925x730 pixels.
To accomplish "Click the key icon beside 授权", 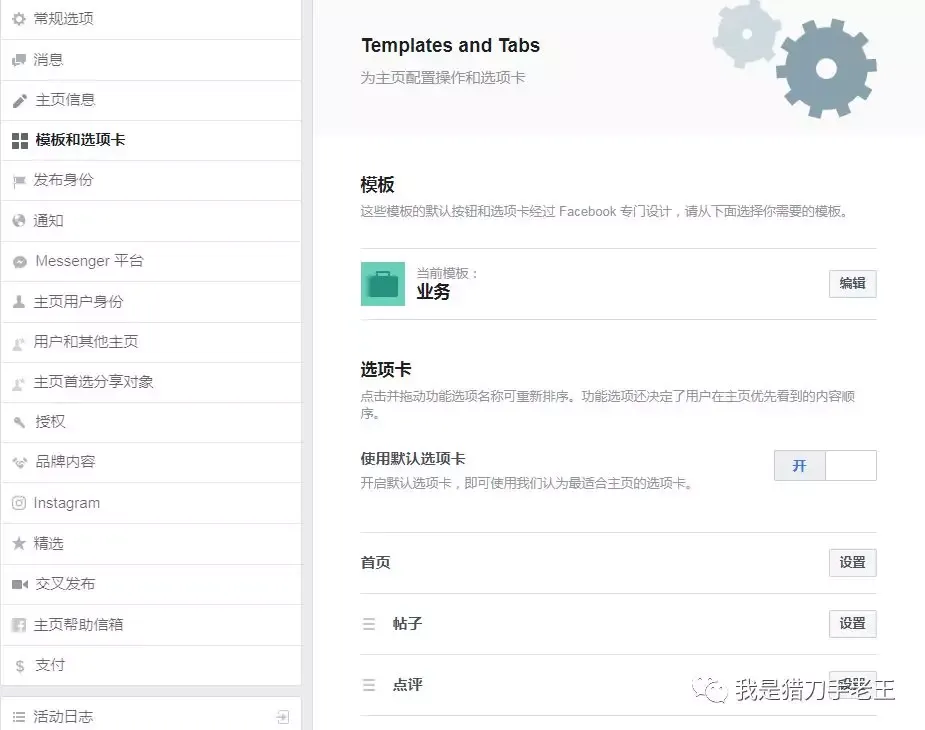I will (x=19, y=422).
